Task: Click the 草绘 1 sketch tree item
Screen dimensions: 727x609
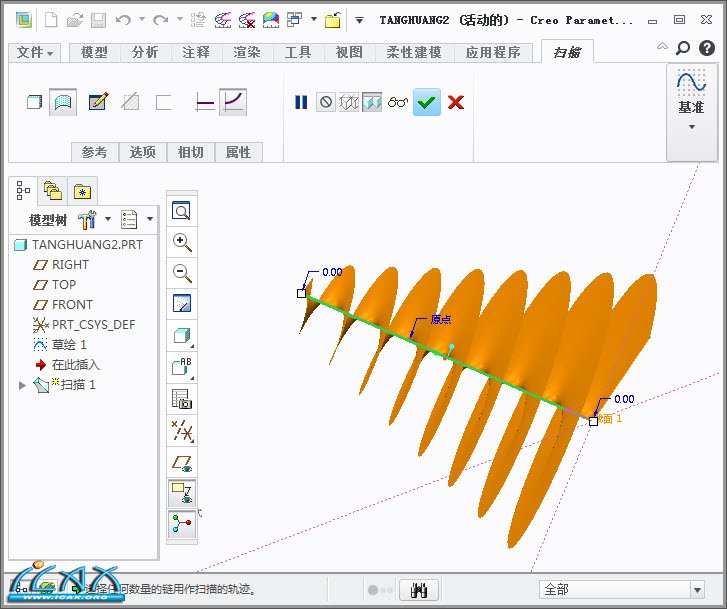Action: click(x=69, y=345)
